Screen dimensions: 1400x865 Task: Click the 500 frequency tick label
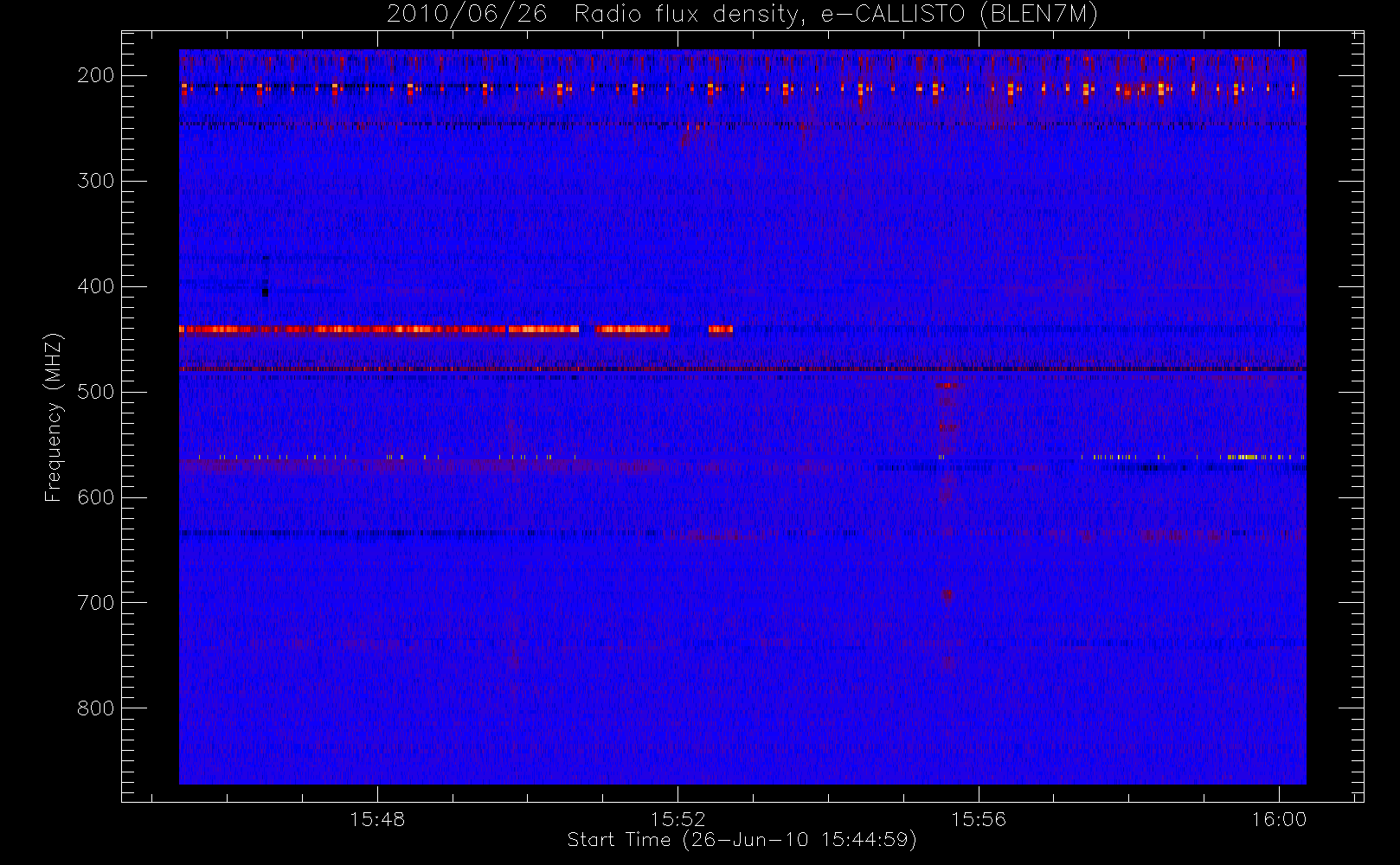pos(96,392)
